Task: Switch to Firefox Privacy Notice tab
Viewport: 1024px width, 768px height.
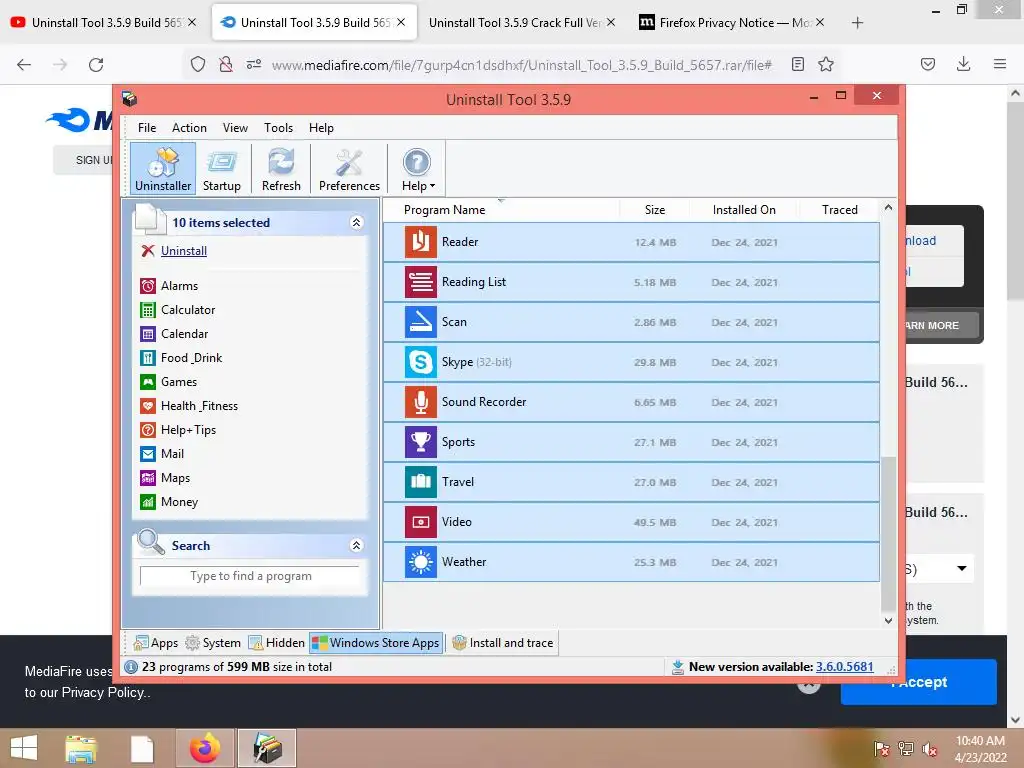Action: tap(730, 22)
